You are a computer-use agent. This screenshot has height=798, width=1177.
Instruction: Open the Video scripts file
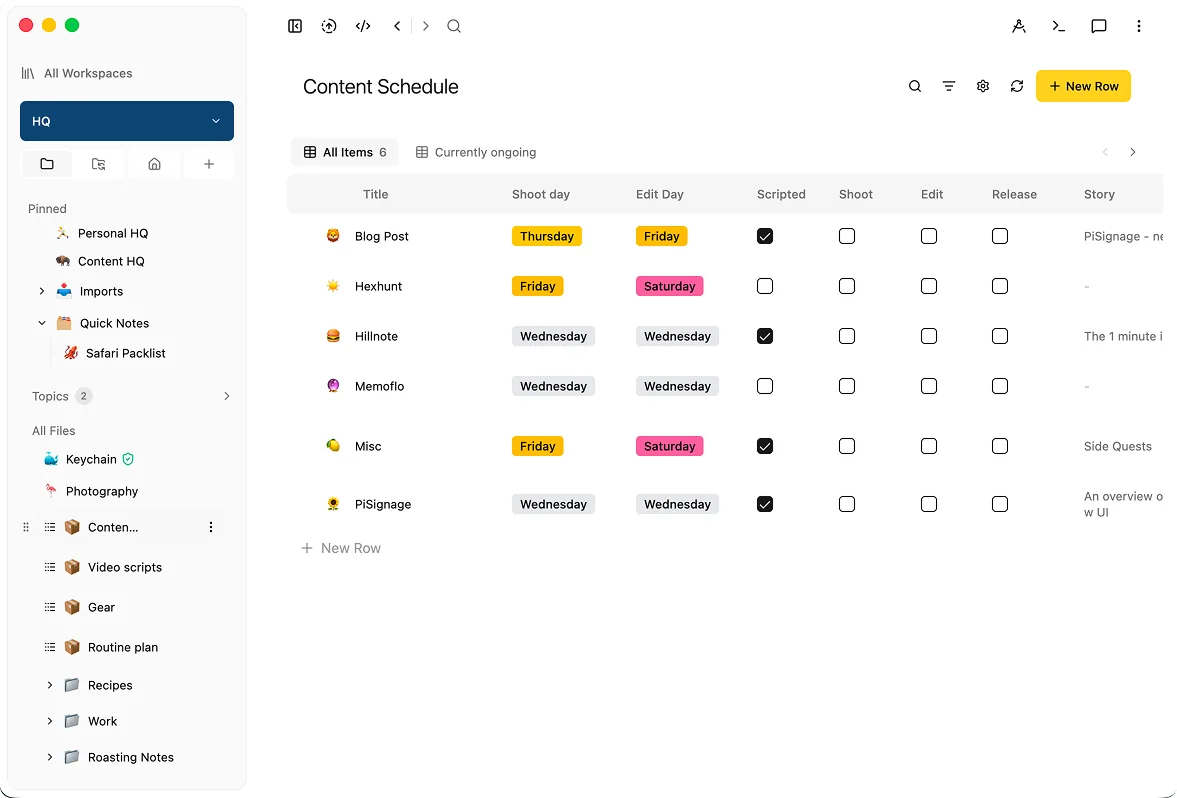pos(125,568)
